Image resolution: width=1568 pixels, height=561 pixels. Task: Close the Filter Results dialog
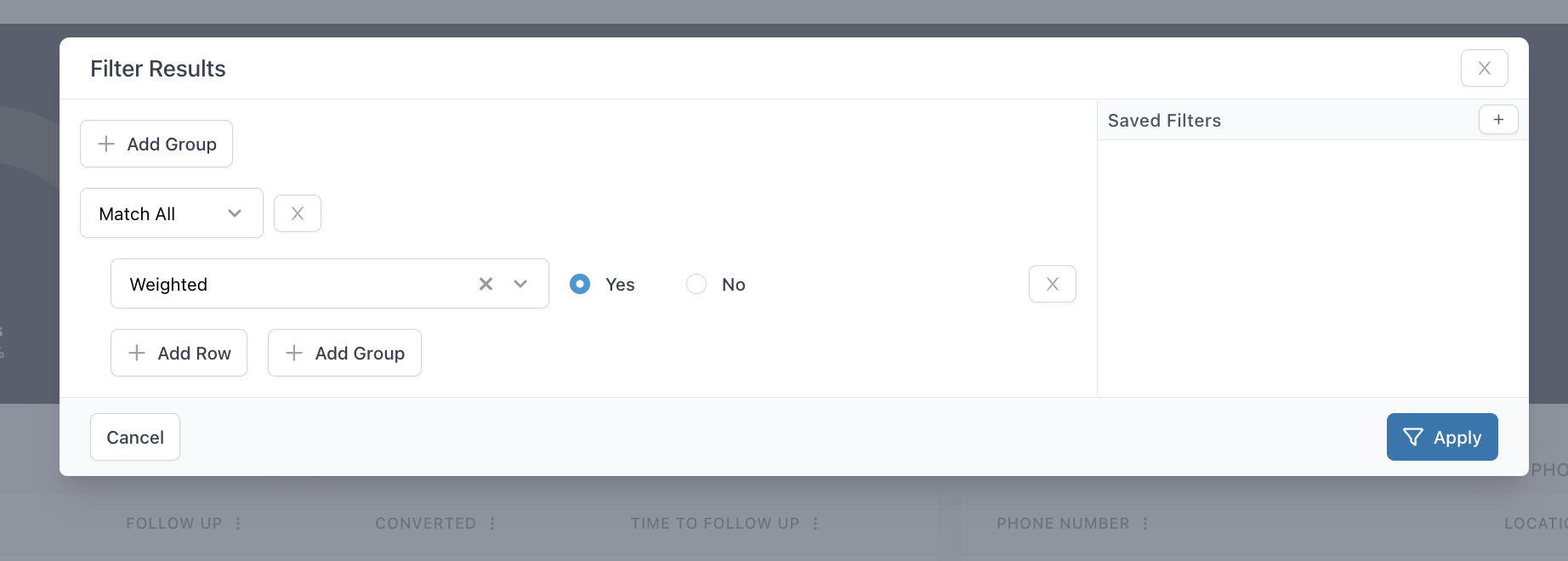1485,68
